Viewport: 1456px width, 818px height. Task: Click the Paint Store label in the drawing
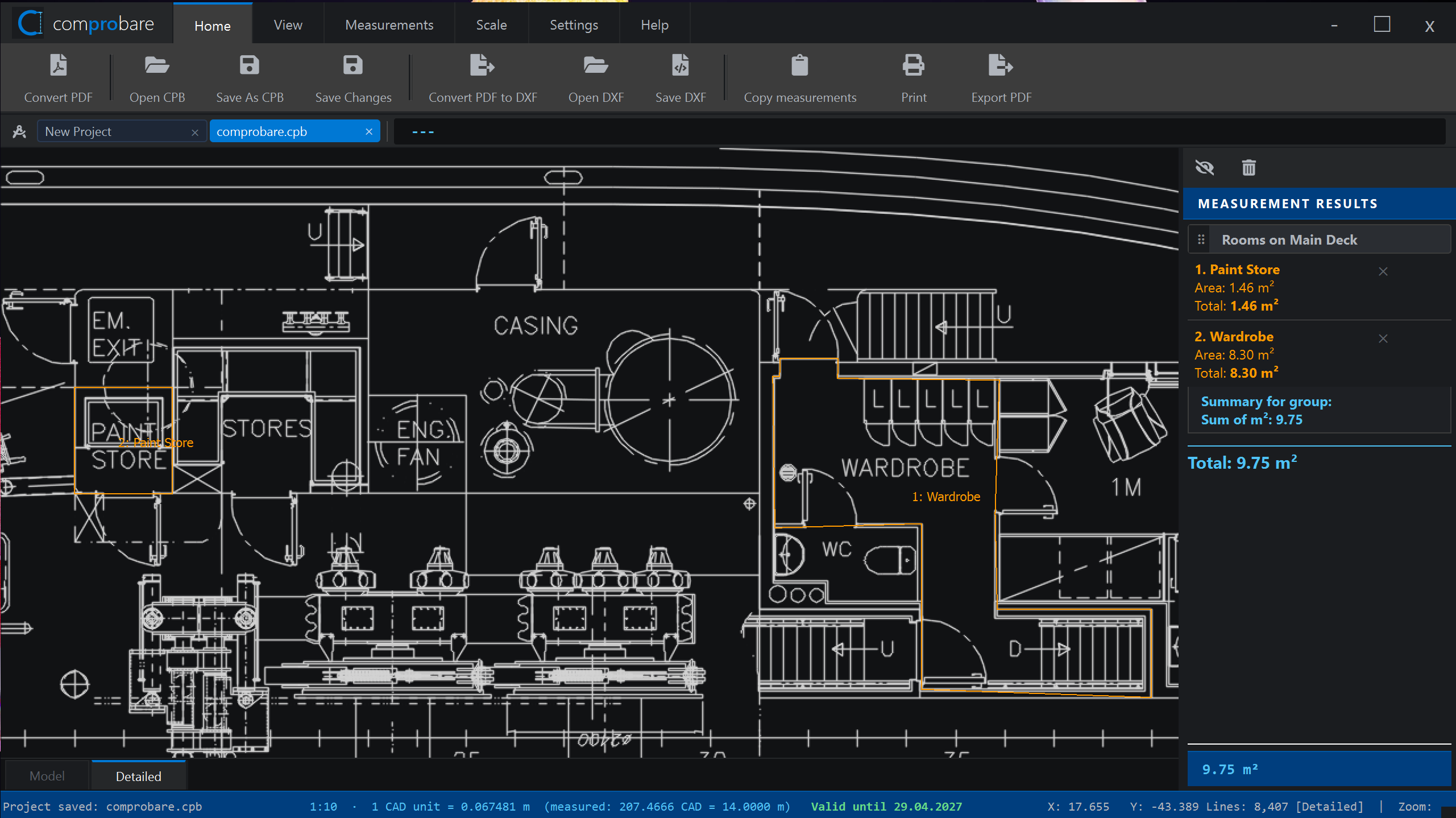point(156,443)
